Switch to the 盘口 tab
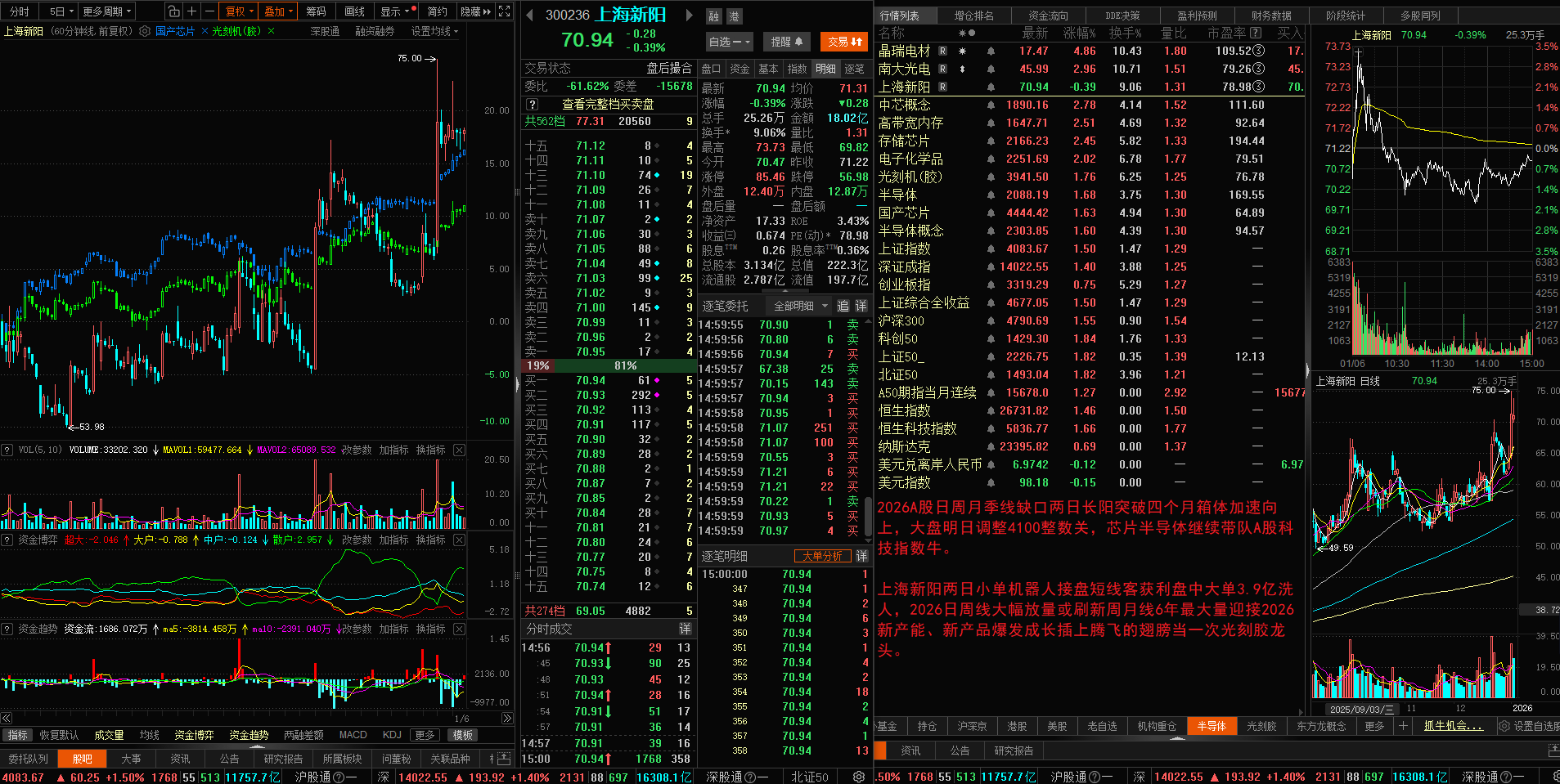 (x=711, y=69)
